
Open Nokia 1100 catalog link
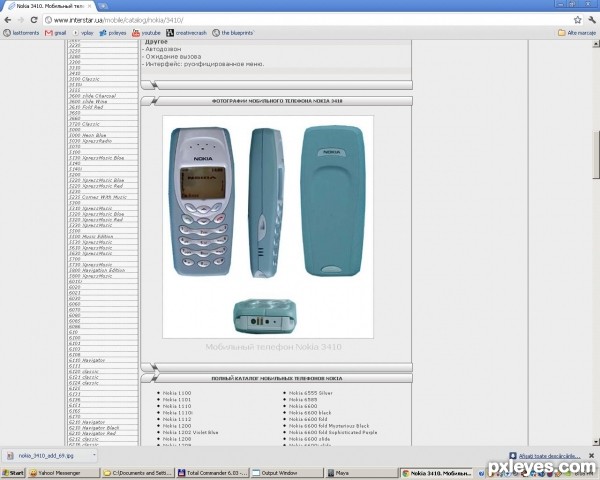(x=177, y=393)
